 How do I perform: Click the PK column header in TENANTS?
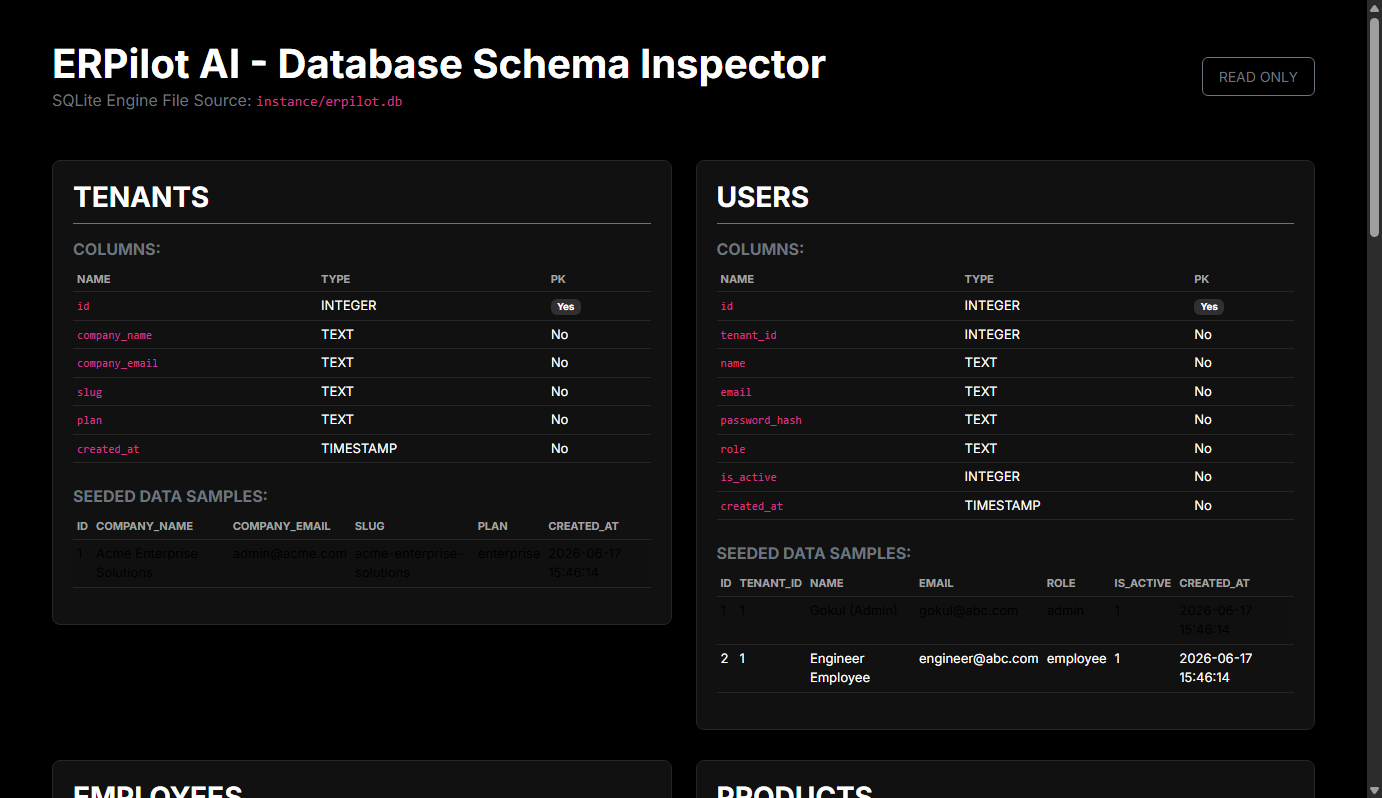click(558, 279)
